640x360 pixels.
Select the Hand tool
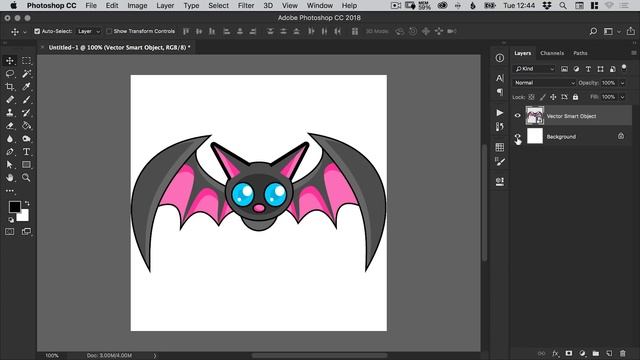click(x=10, y=178)
